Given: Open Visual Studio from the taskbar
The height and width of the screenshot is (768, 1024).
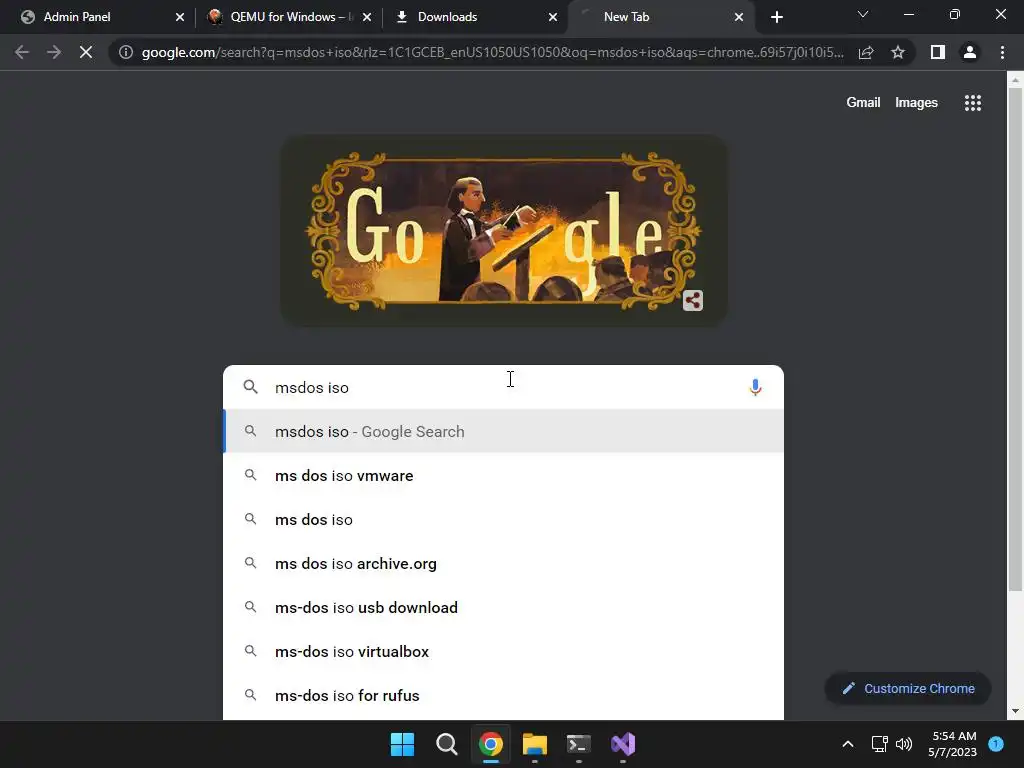Looking at the screenshot, I should point(623,744).
